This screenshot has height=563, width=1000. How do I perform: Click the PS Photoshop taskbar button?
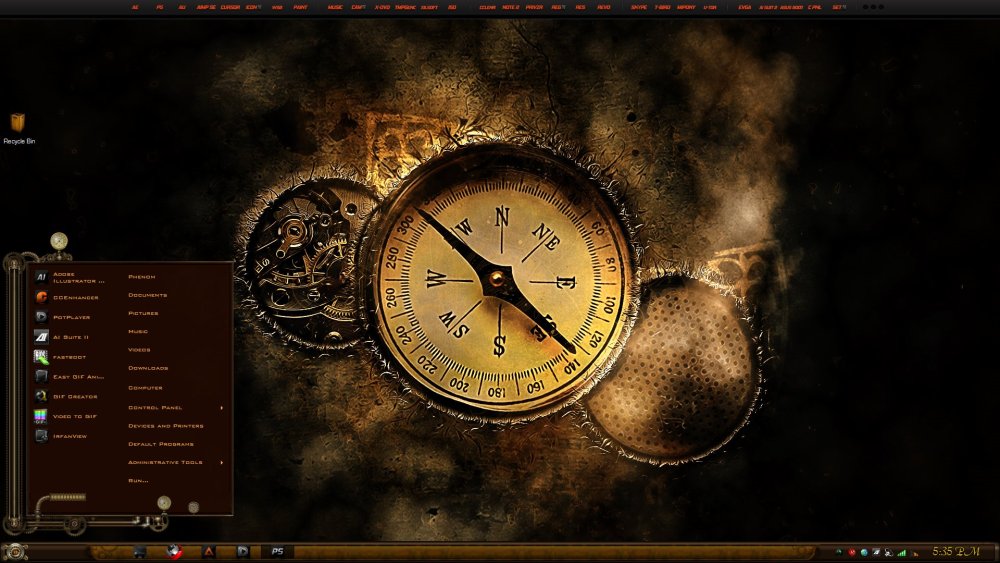pyautogui.click(x=278, y=551)
